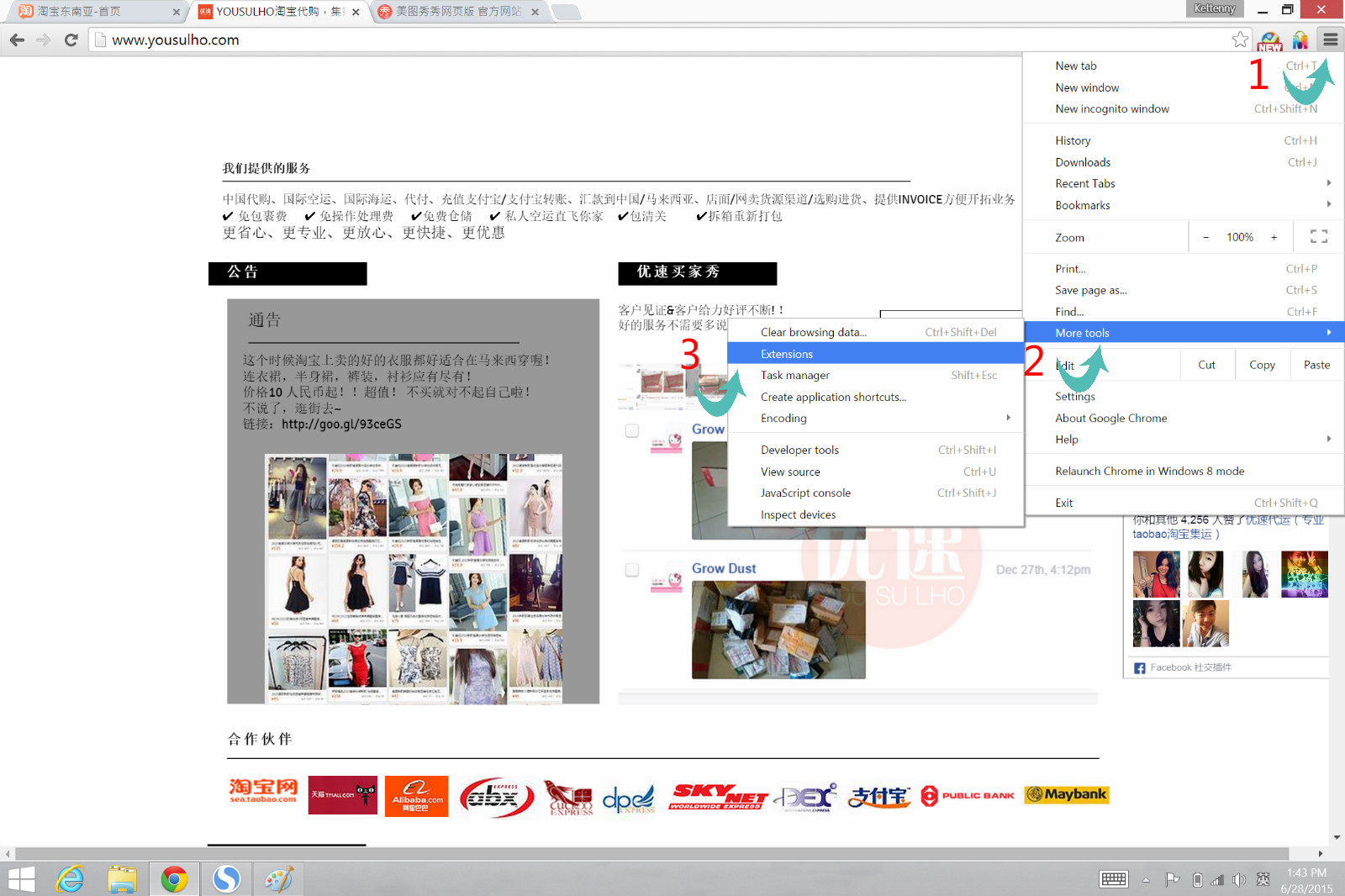
Task: Close the 美图秀秀 tab
Action: 535,12
